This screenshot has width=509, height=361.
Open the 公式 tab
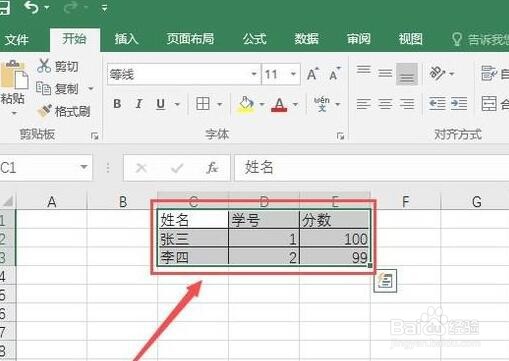255,39
